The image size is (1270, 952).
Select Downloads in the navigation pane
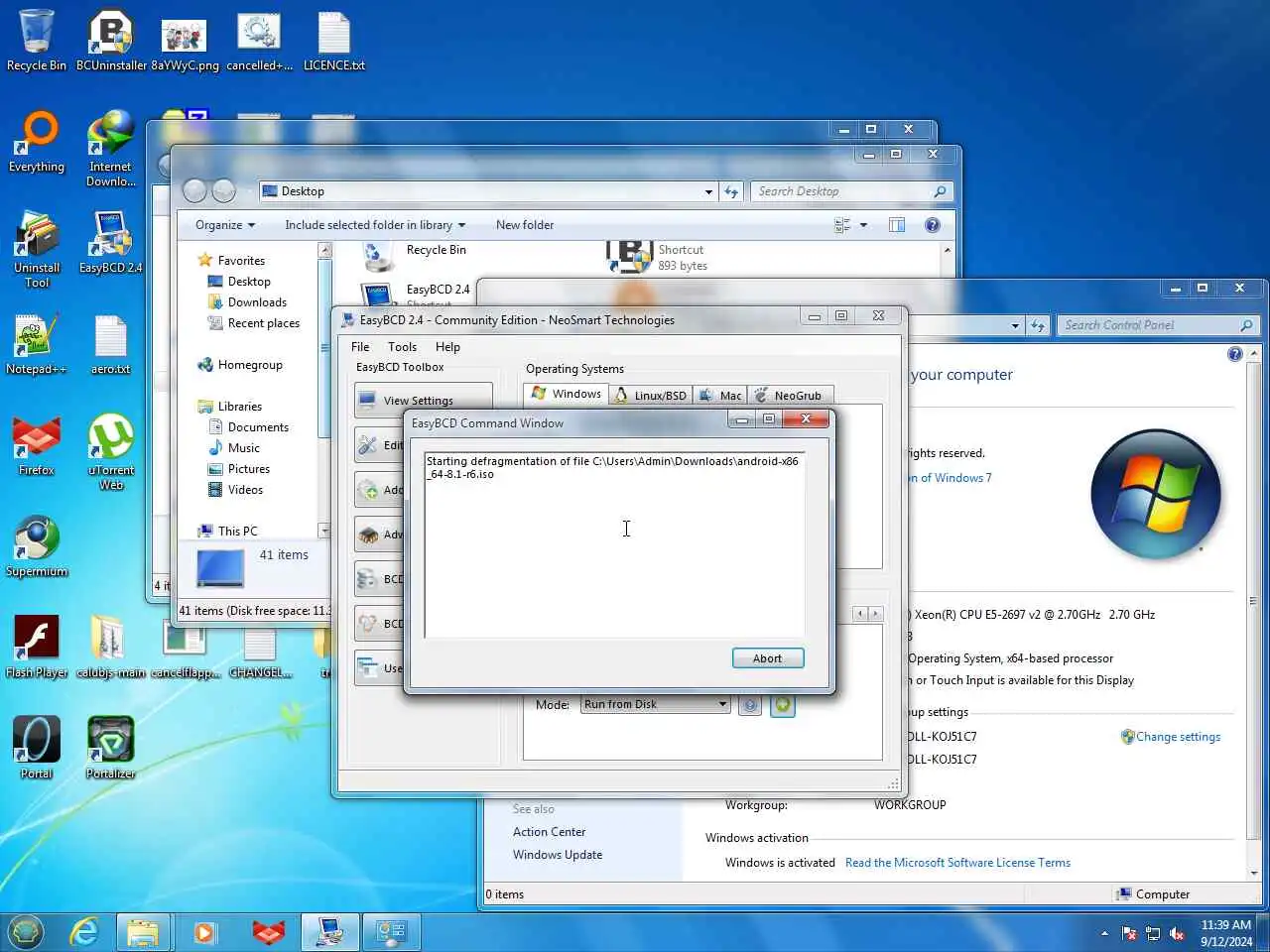(x=257, y=302)
